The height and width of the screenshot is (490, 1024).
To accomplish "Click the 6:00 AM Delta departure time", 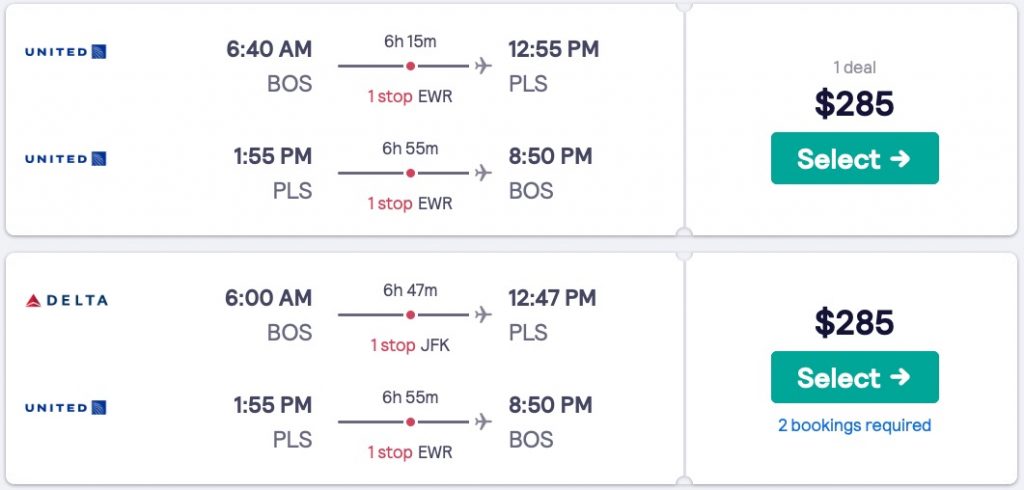I will pos(269,297).
